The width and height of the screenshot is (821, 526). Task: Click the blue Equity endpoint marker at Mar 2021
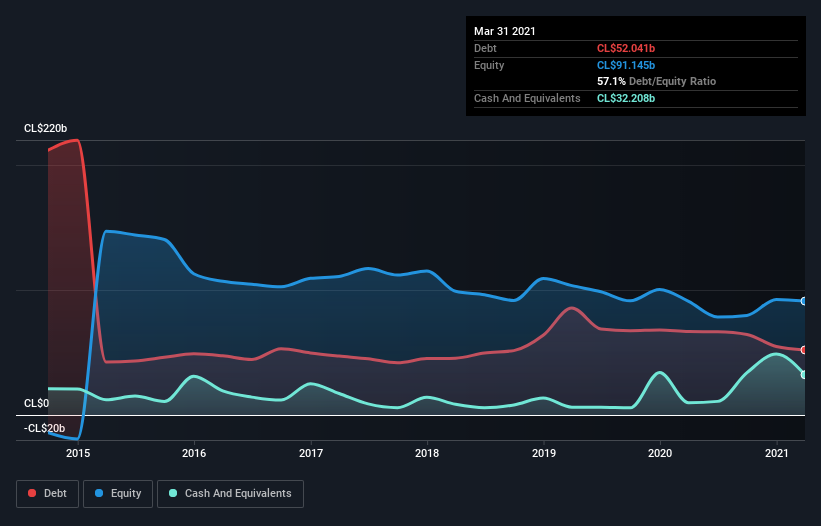point(804,301)
